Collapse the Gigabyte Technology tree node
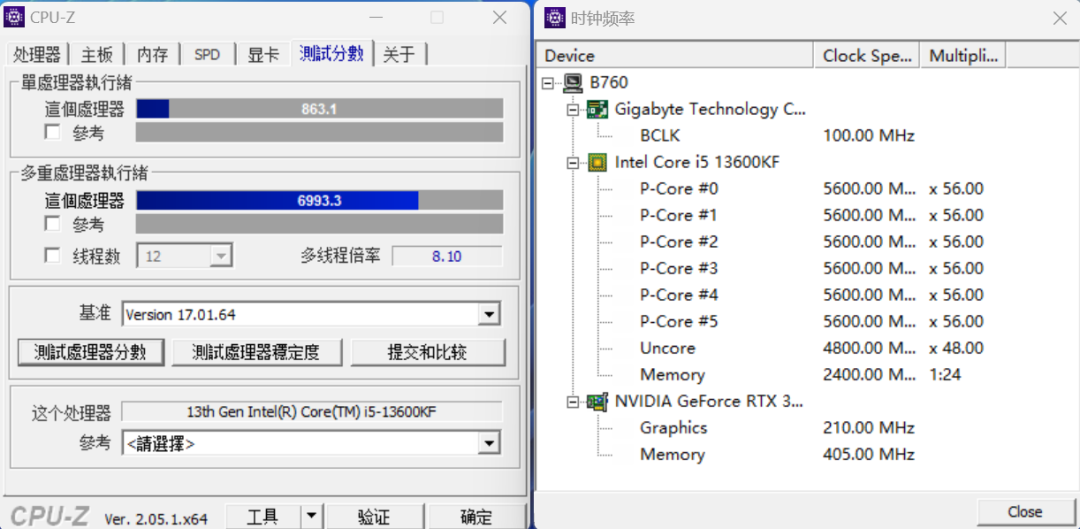The image size is (1080, 529). [572, 110]
